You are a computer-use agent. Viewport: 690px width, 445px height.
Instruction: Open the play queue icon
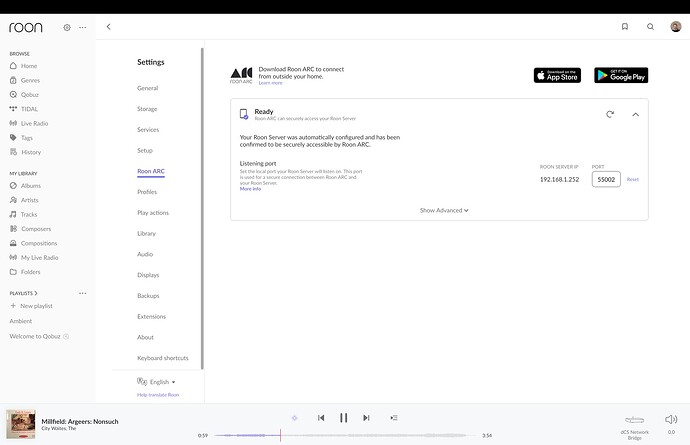pos(394,418)
